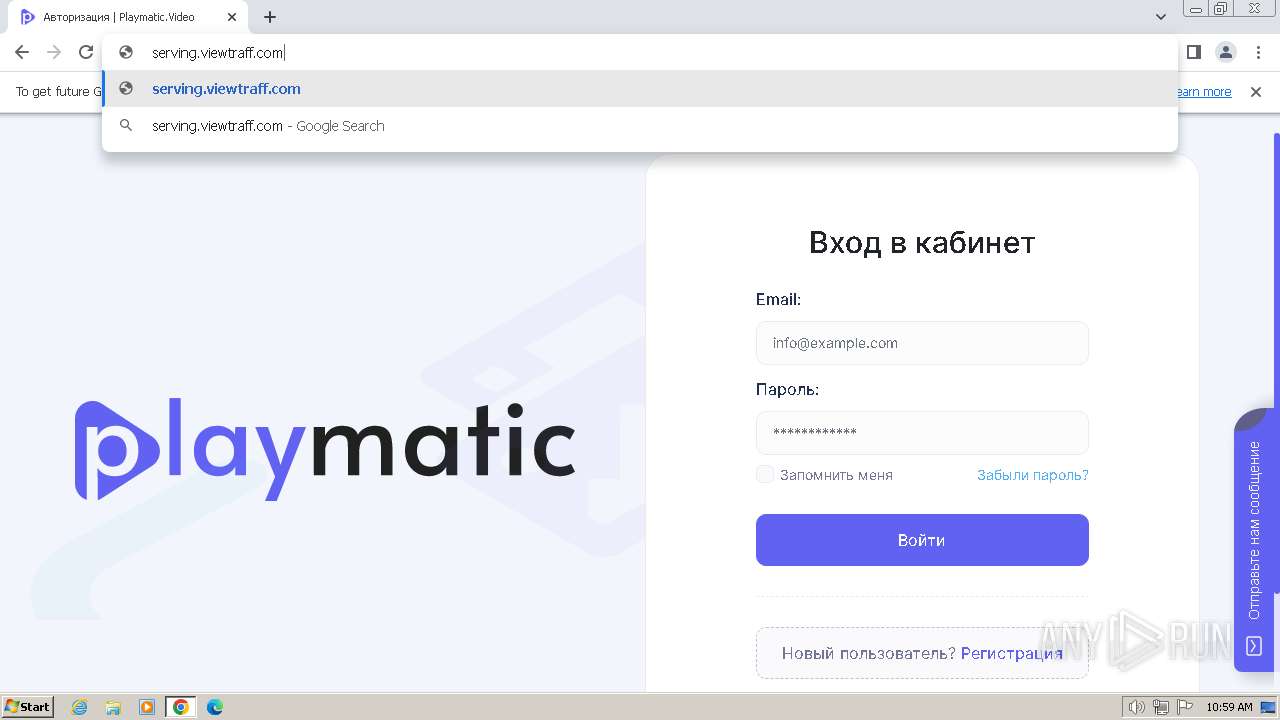Switch to Chrome in the taskbar

pos(181,707)
